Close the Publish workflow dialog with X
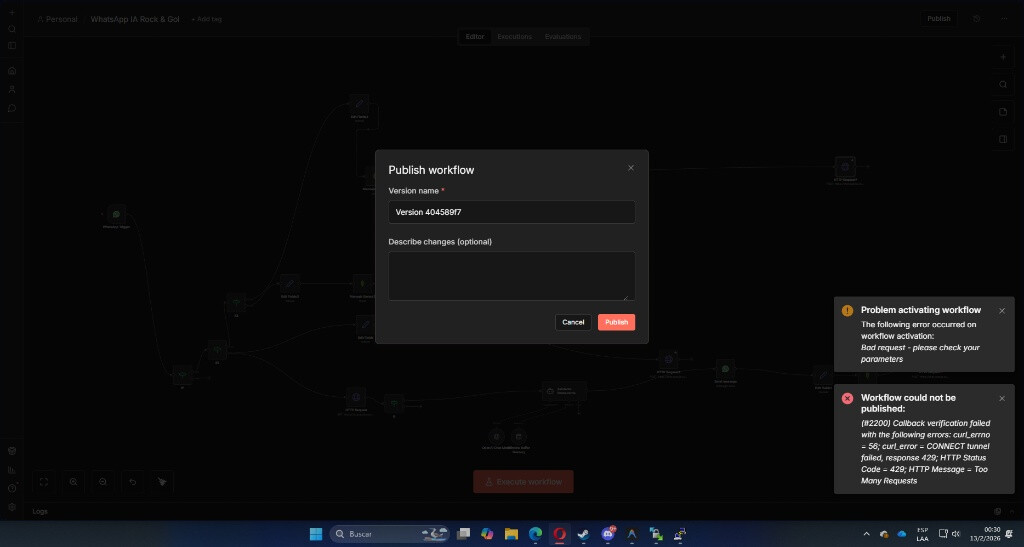The image size is (1024, 547). [x=631, y=168]
